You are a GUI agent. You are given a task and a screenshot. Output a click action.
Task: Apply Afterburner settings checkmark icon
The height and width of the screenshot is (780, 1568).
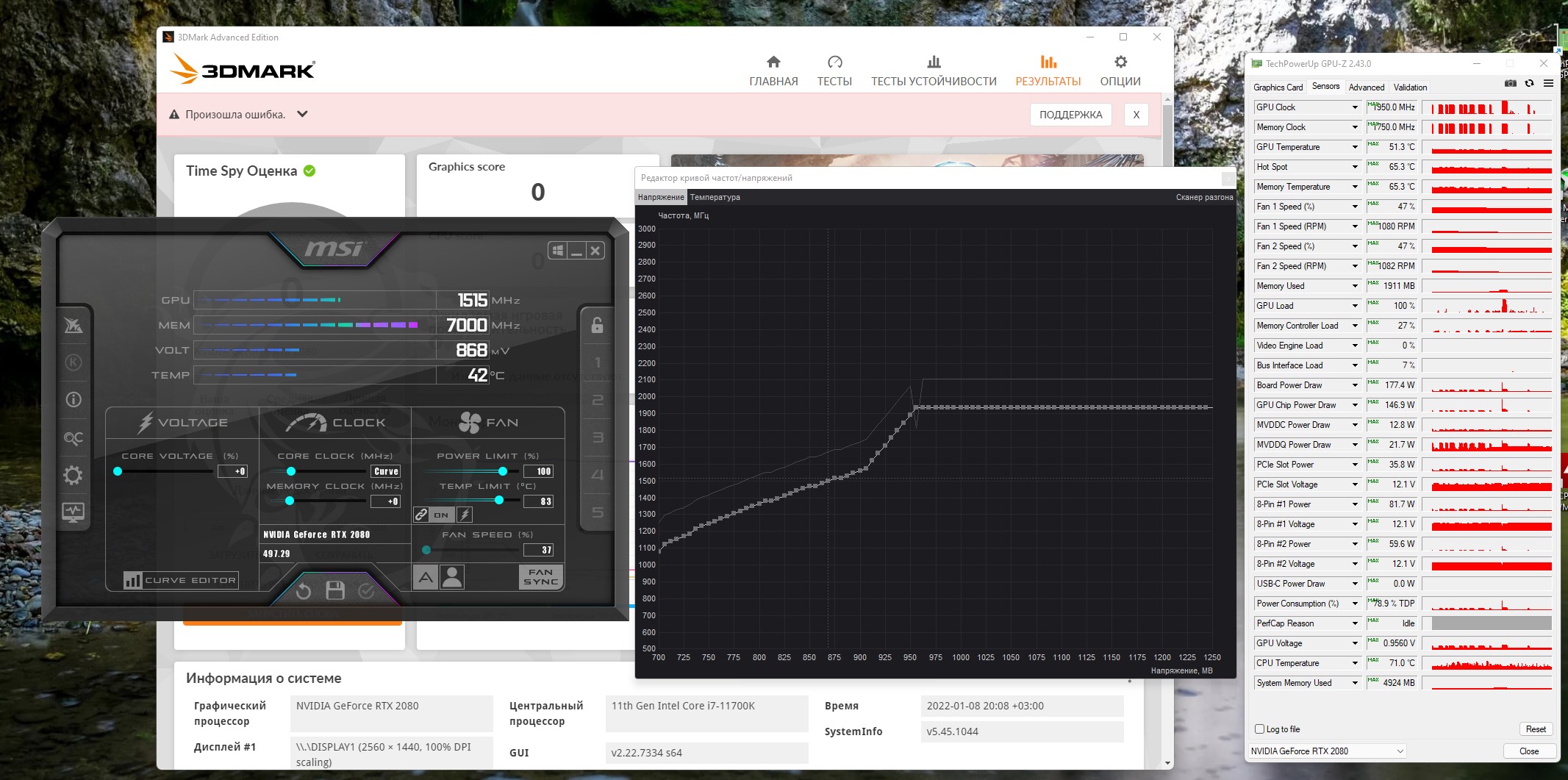pos(366,590)
